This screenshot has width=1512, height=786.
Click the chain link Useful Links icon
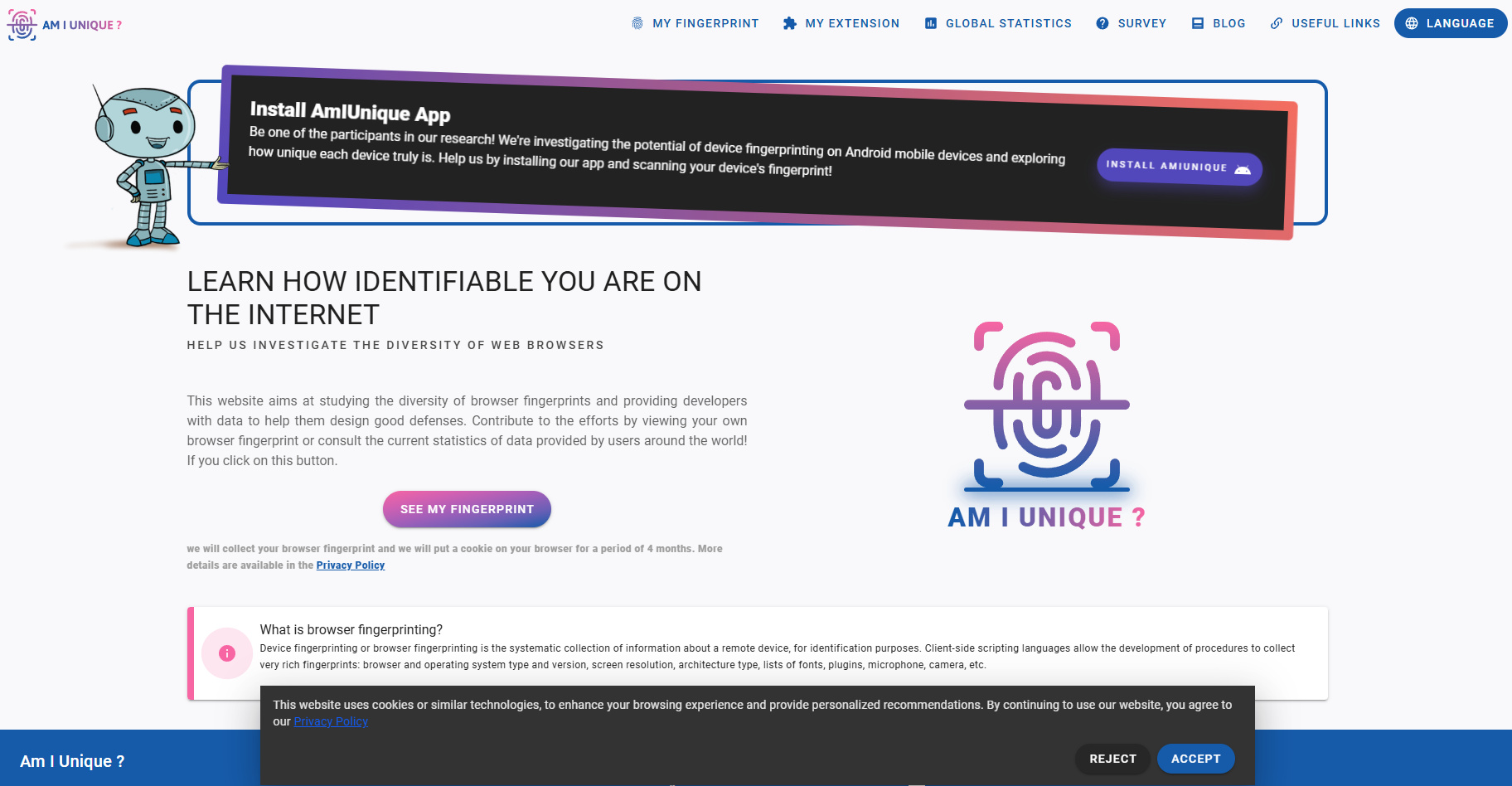pyautogui.click(x=1277, y=23)
